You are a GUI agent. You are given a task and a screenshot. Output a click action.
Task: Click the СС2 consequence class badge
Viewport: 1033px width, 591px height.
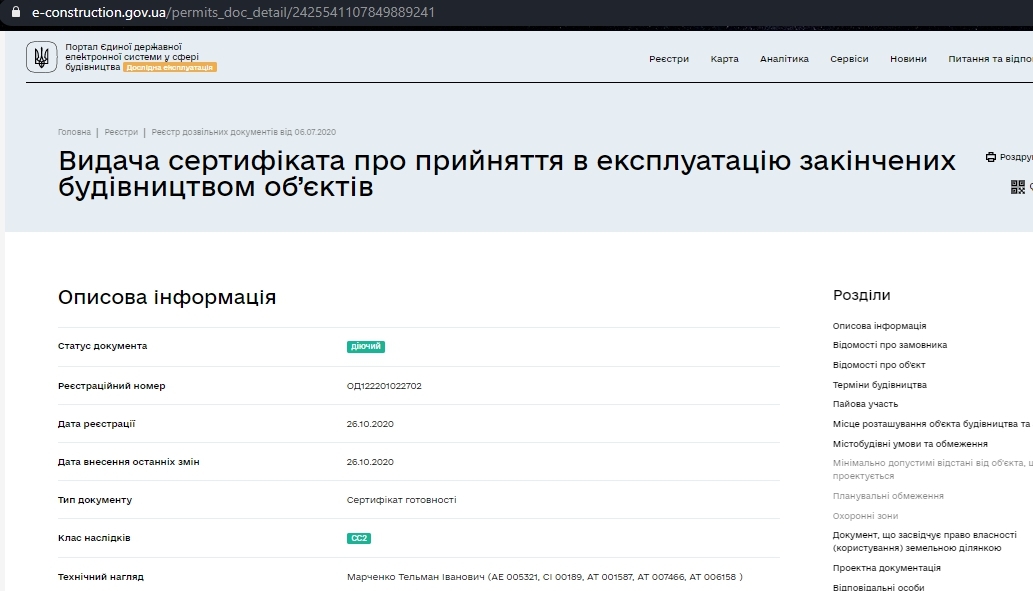point(359,538)
